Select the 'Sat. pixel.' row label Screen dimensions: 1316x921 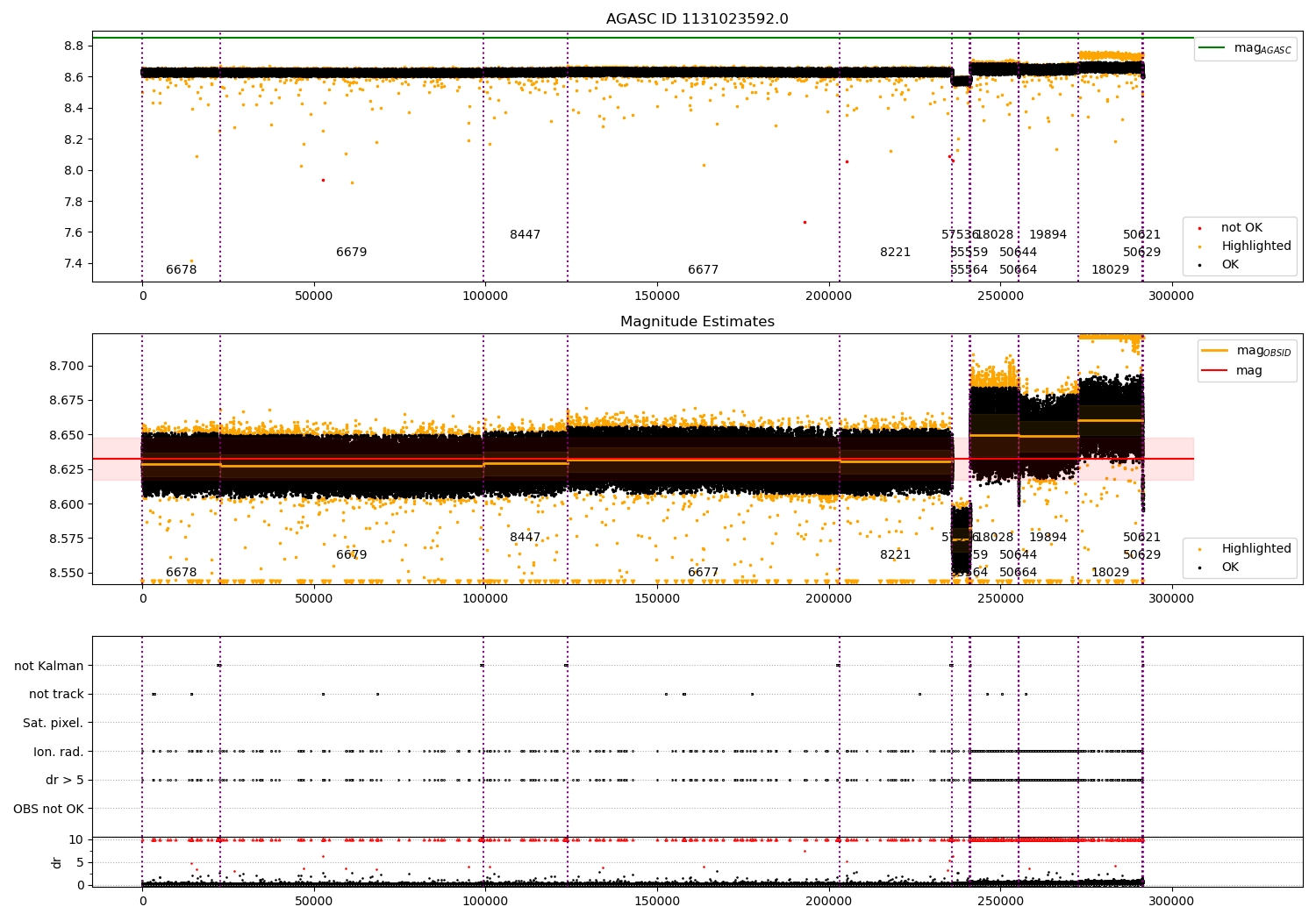coord(54,724)
